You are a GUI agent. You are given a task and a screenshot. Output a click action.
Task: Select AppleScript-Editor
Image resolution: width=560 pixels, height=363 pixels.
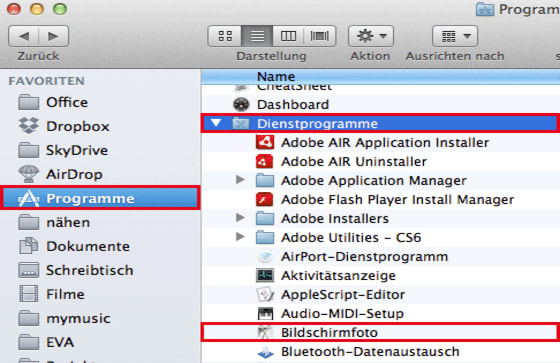coord(380,294)
